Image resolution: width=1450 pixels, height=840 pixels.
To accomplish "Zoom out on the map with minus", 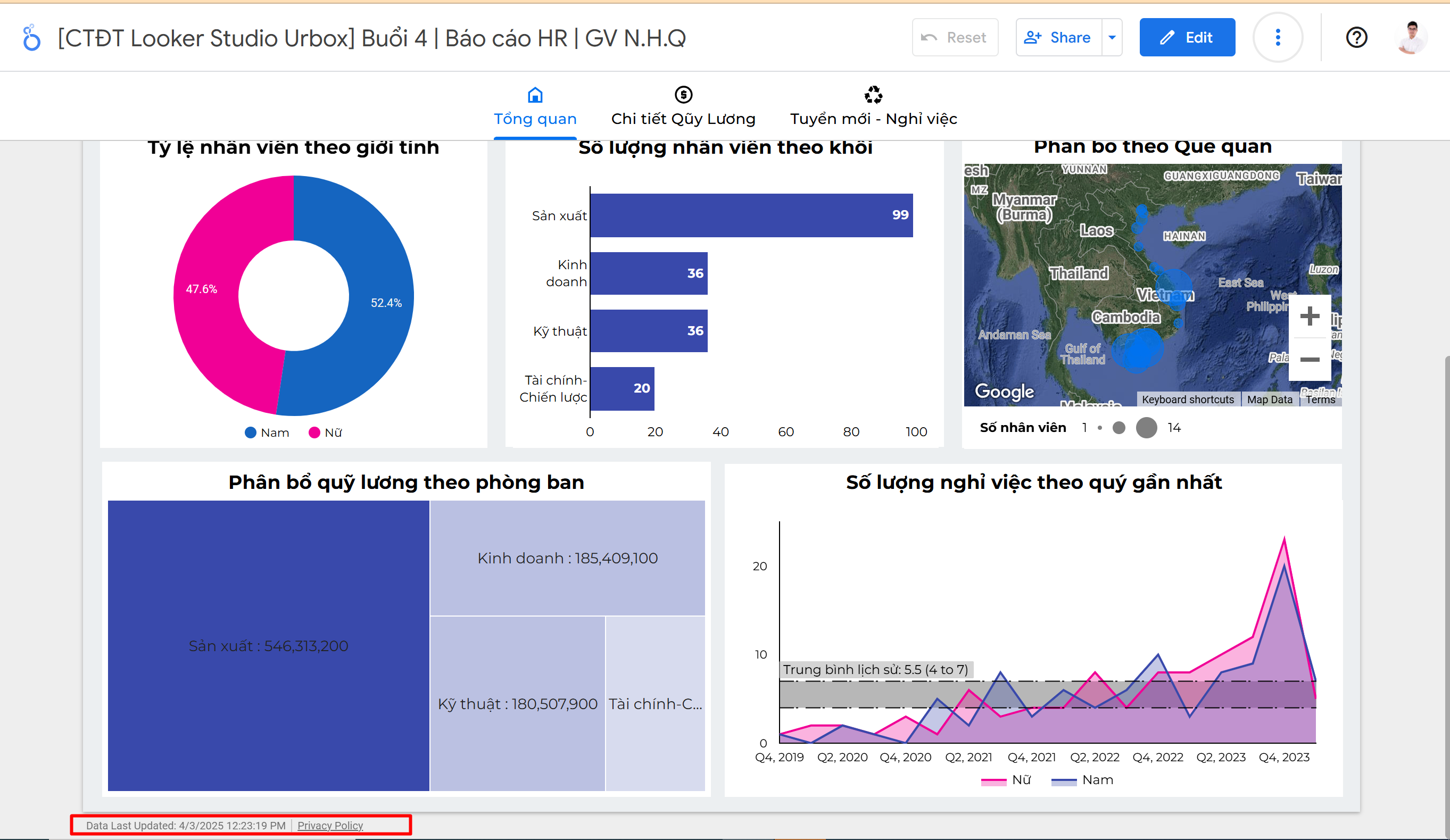I will pyautogui.click(x=1310, y=360).
